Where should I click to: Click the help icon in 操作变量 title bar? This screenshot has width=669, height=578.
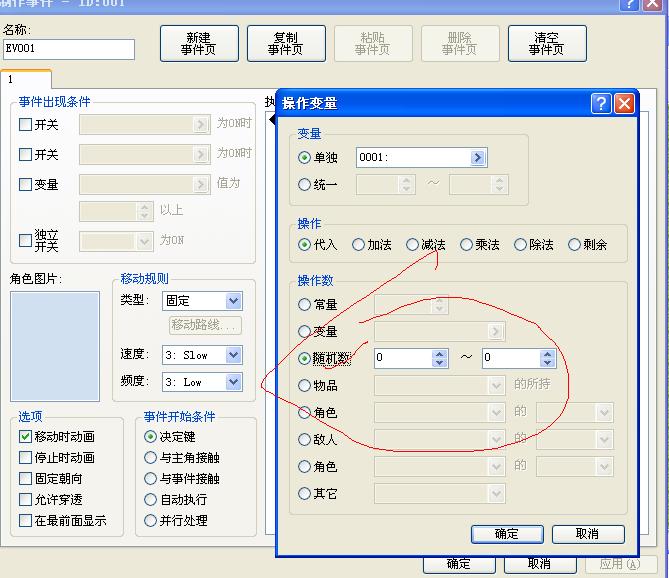tap(601, 104)
